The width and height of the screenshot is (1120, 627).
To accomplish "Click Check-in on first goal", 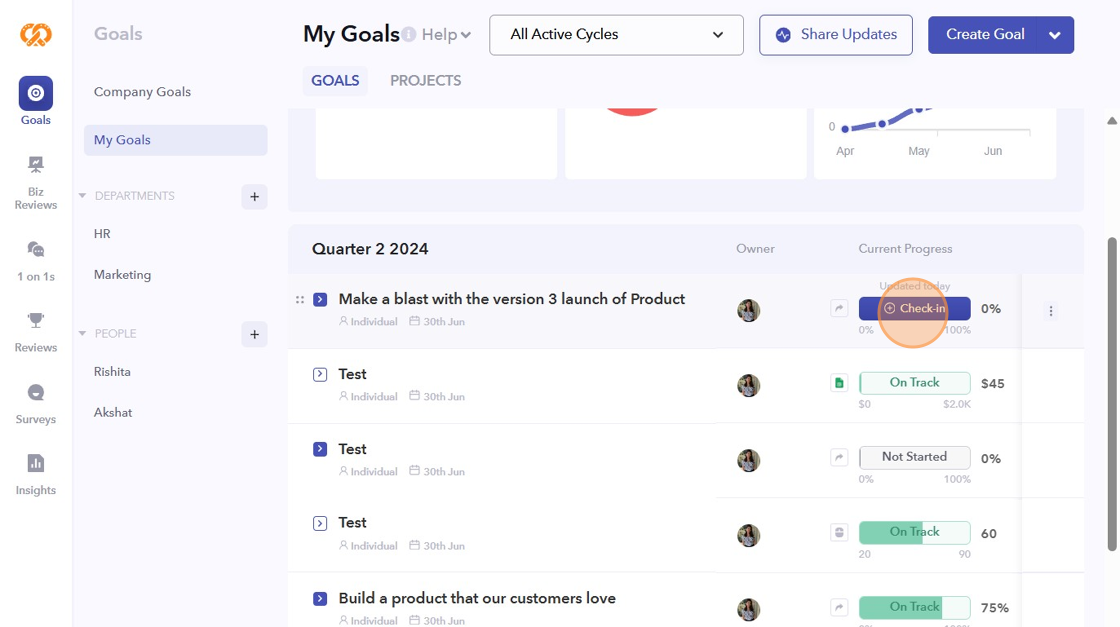I will [x=914, y=309].
